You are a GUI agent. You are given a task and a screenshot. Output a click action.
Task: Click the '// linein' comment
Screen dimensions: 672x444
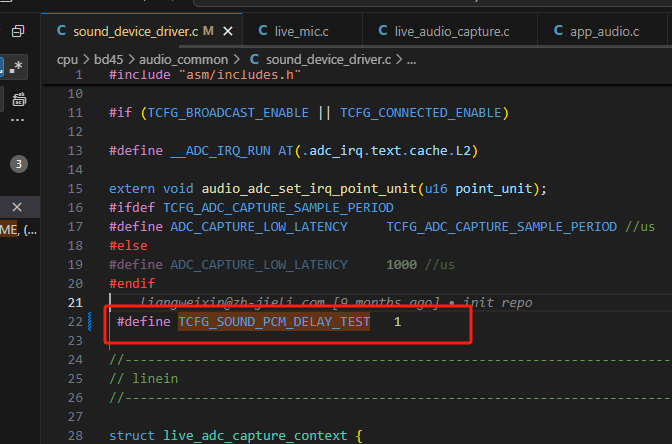[x=144, y=379]
